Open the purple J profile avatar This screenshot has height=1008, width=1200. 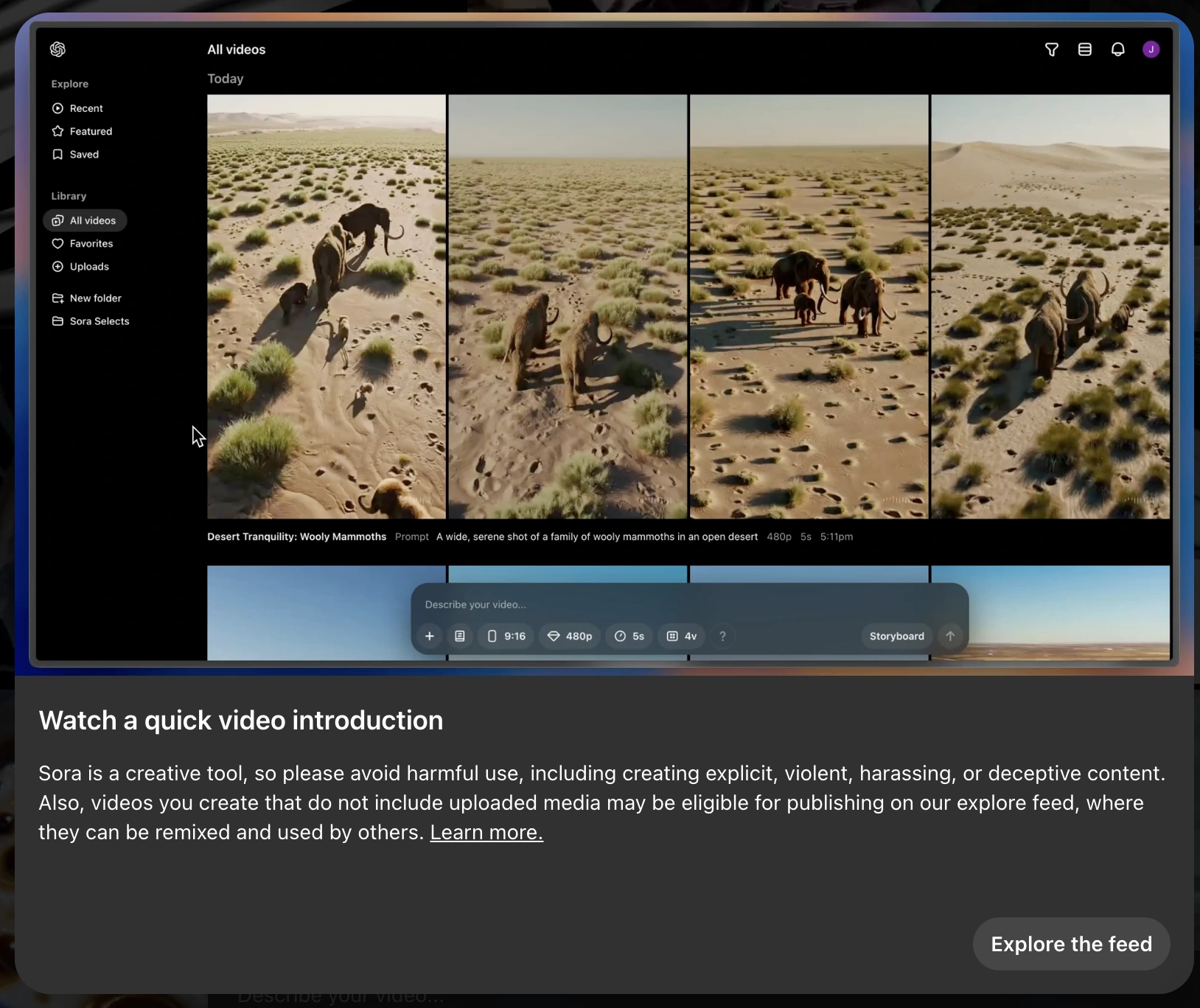1151,49
